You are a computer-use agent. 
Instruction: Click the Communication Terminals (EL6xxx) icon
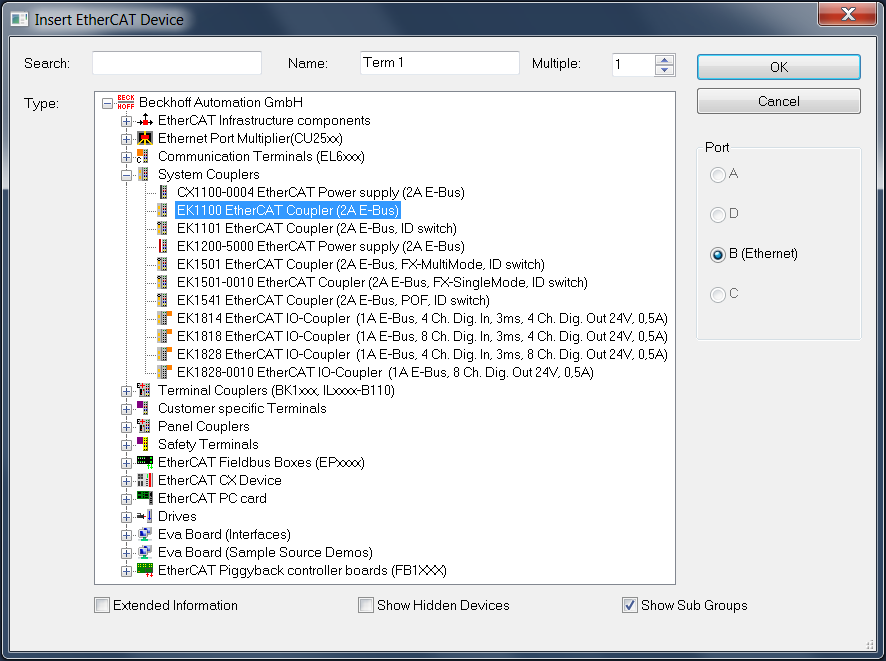coord(144,156)
